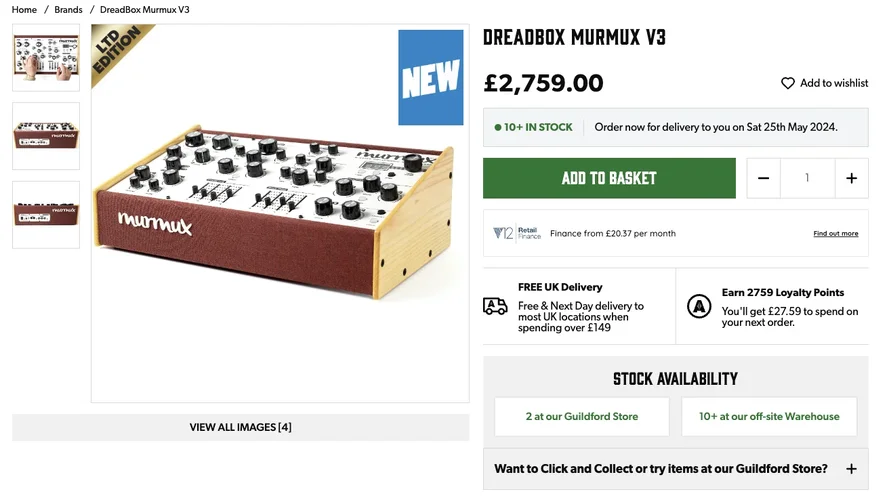Select the first product thumbnail
The width and height of the screenshot is (889, 500).
[46, 58]
